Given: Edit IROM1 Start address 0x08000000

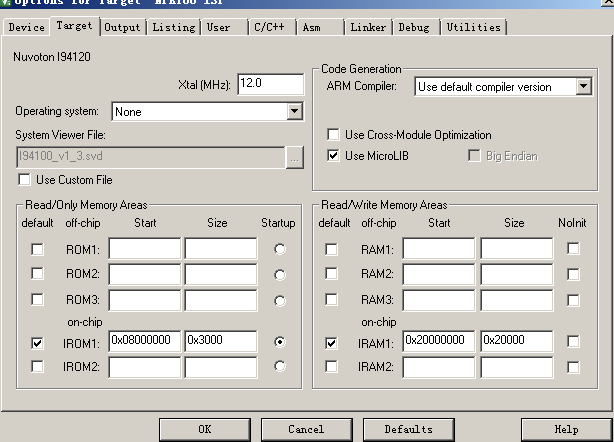Looking at the screenshot, I should (x=145, y=341).
